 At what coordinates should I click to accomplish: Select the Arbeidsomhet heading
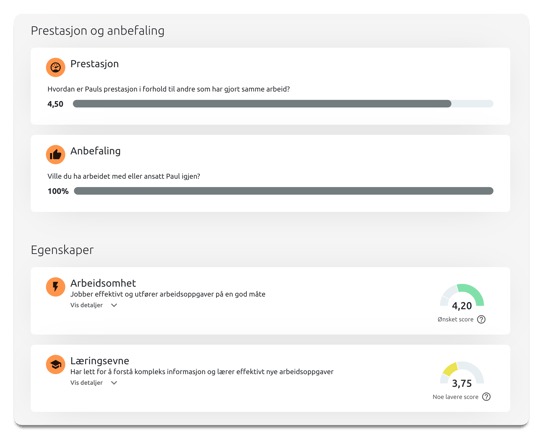[103, 283]
